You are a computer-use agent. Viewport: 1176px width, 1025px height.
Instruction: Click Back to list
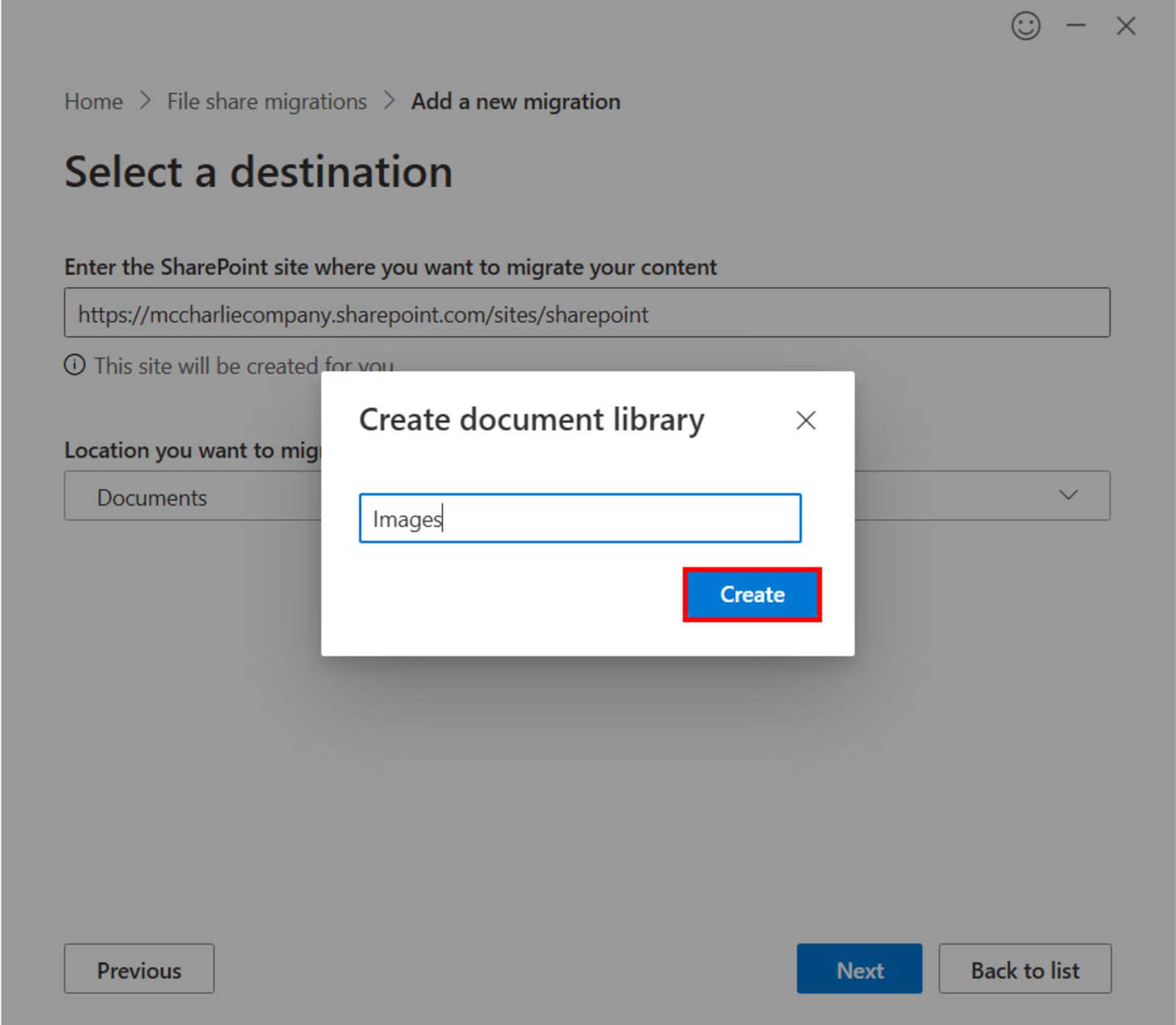click(x=1025, y=969)
